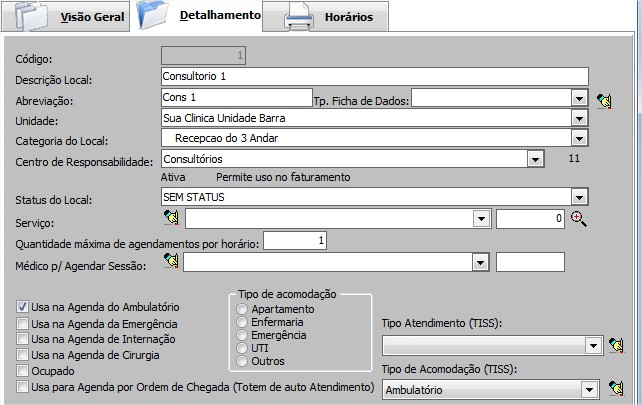Select the Apartamento accommodation radio option

point(241,310)
